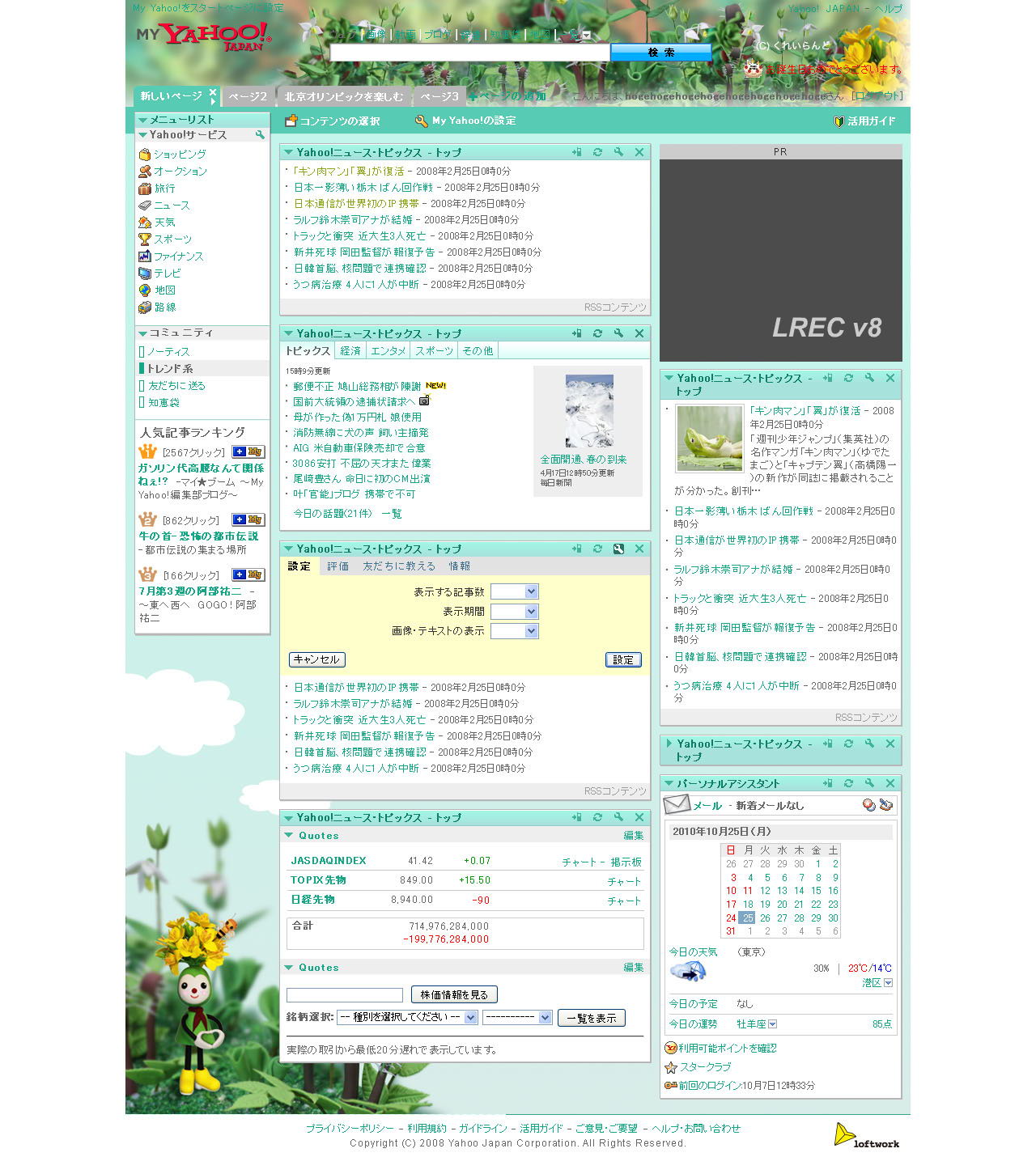This screenshot has width=1036, height=1157.
Task: Open the 港区 area dropdown arrow
Action: [888, 983]
